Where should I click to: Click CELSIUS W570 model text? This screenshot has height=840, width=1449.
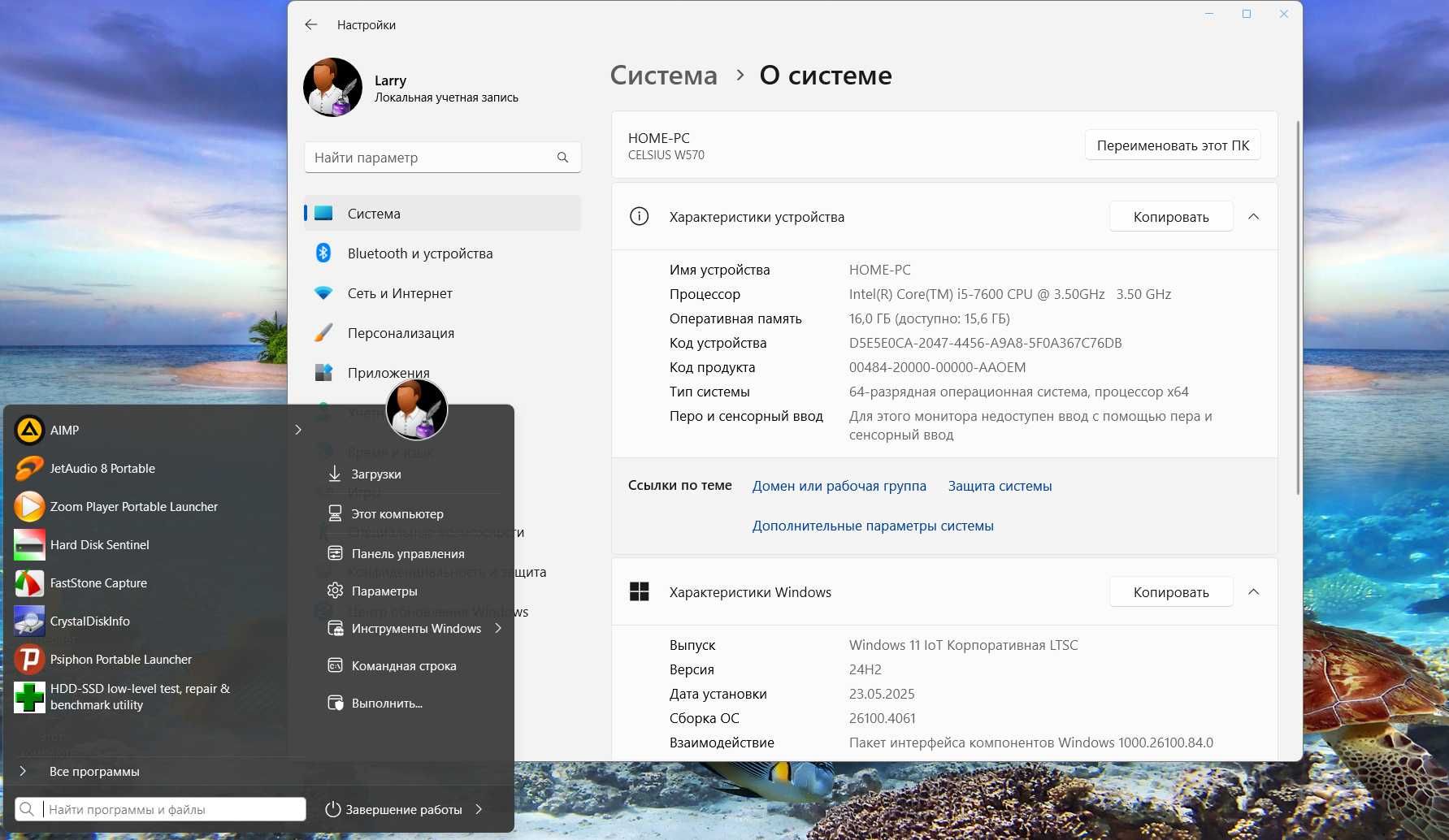666,155
